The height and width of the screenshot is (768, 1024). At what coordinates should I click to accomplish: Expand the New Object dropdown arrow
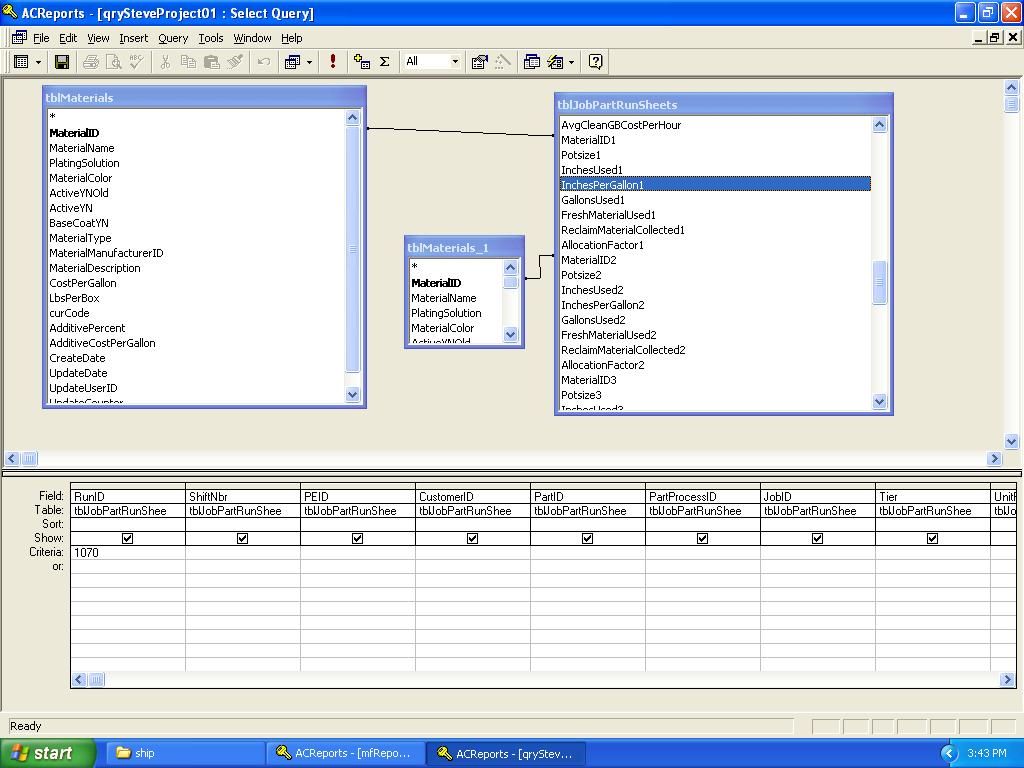click(x=571, y=62)
